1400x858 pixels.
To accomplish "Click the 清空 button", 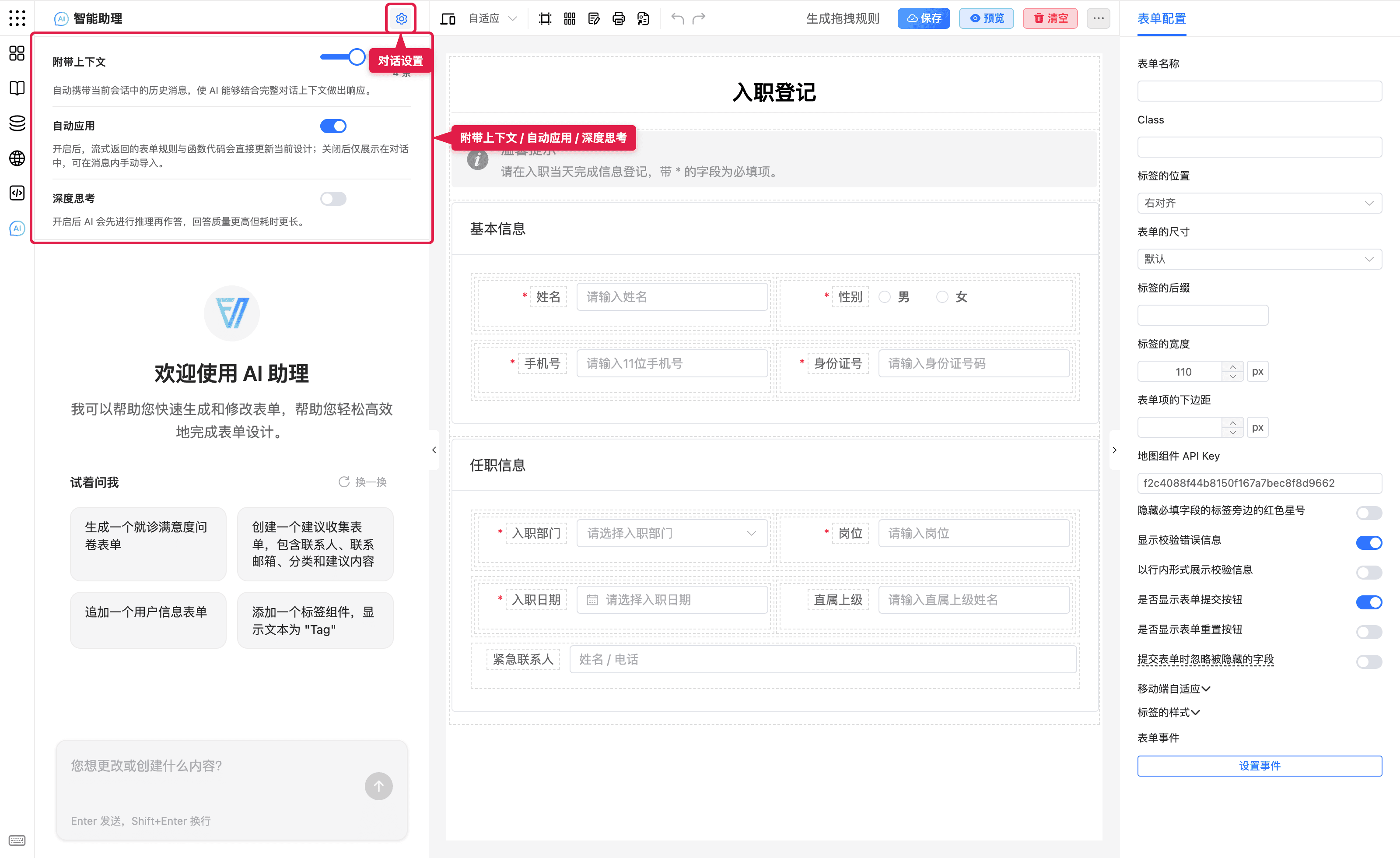I will tap(1050, 19).
